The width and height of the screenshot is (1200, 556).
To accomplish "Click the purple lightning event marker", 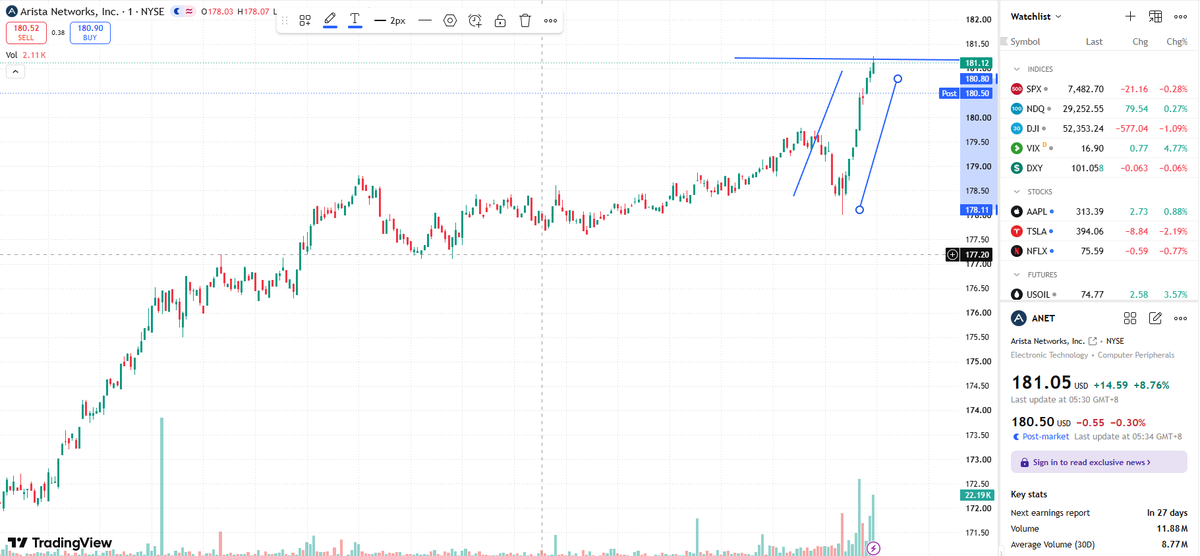I will (874, 548).
